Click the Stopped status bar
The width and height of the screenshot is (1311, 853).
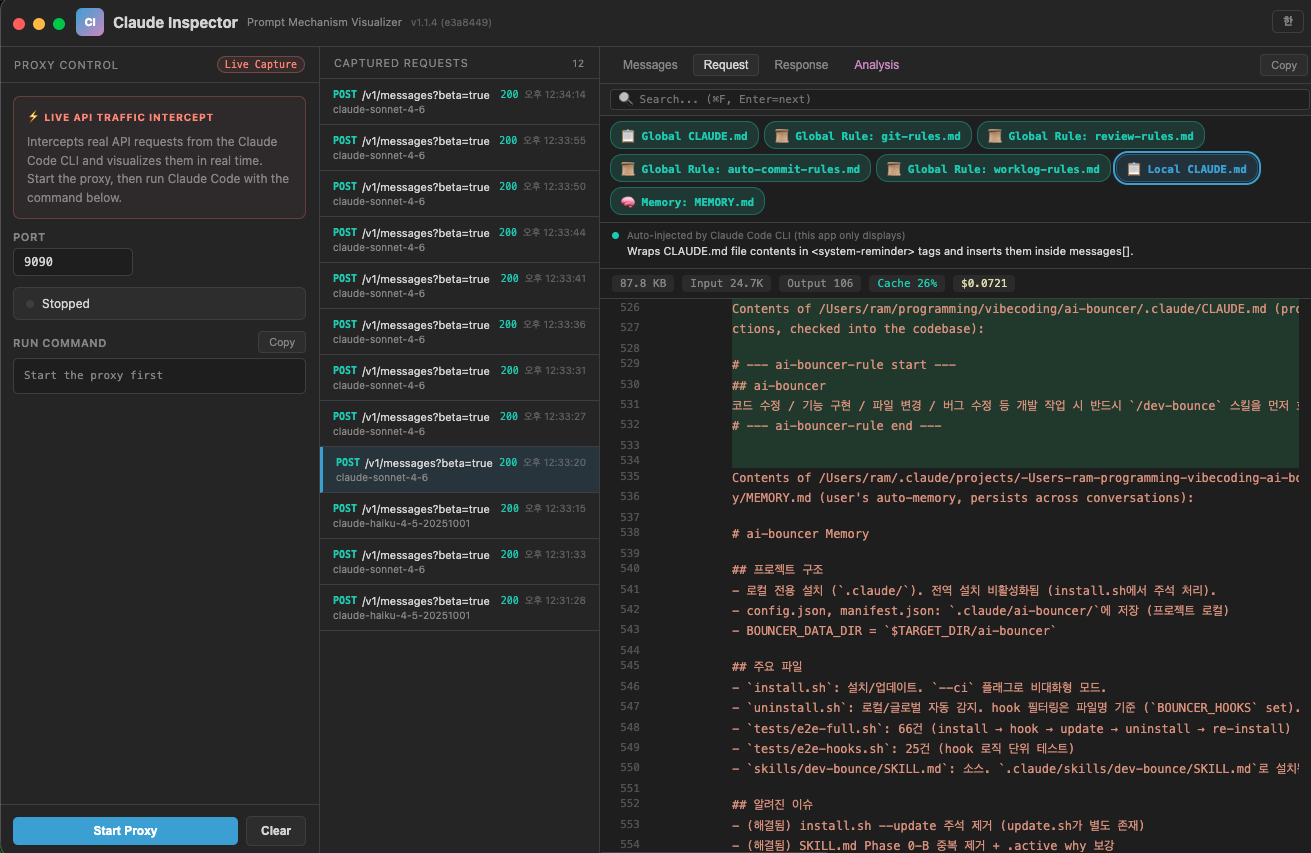point(159,303)
